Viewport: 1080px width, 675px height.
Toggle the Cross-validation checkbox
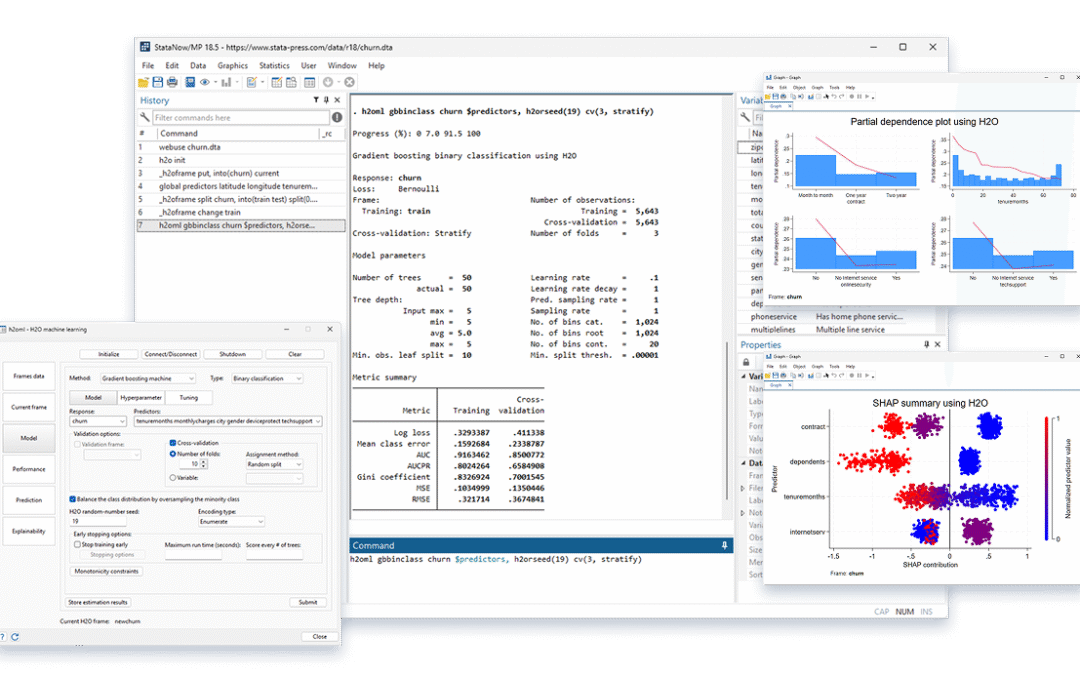(173, 443)
